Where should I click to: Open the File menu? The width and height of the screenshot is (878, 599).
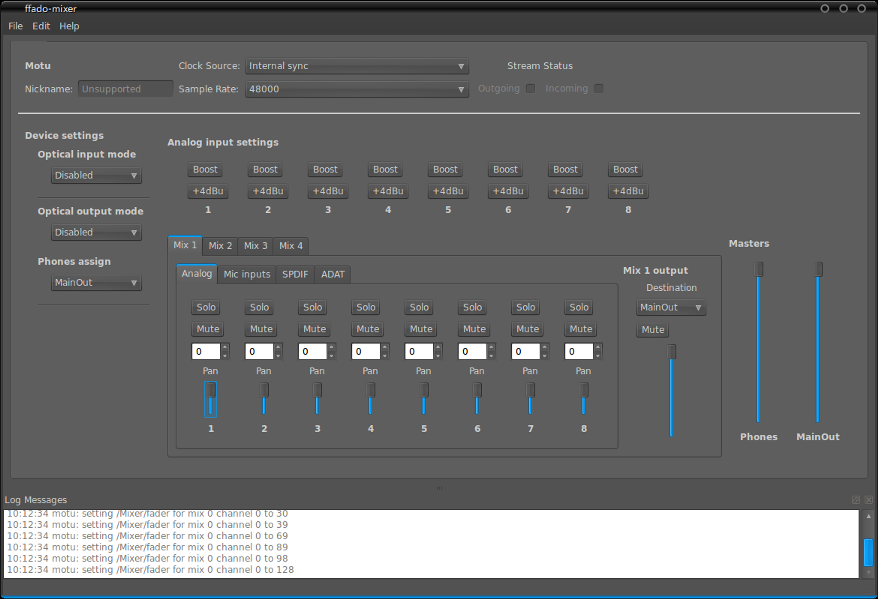point(16,26)
